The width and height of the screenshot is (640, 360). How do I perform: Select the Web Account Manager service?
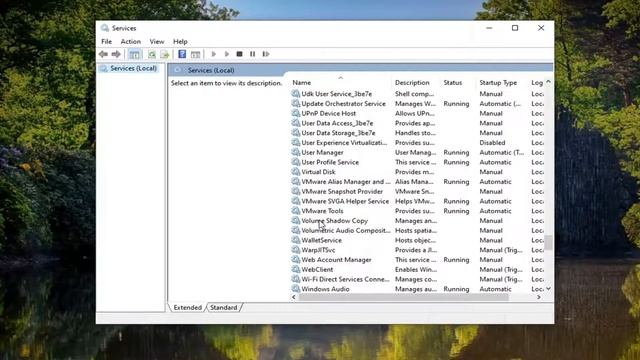417,260
